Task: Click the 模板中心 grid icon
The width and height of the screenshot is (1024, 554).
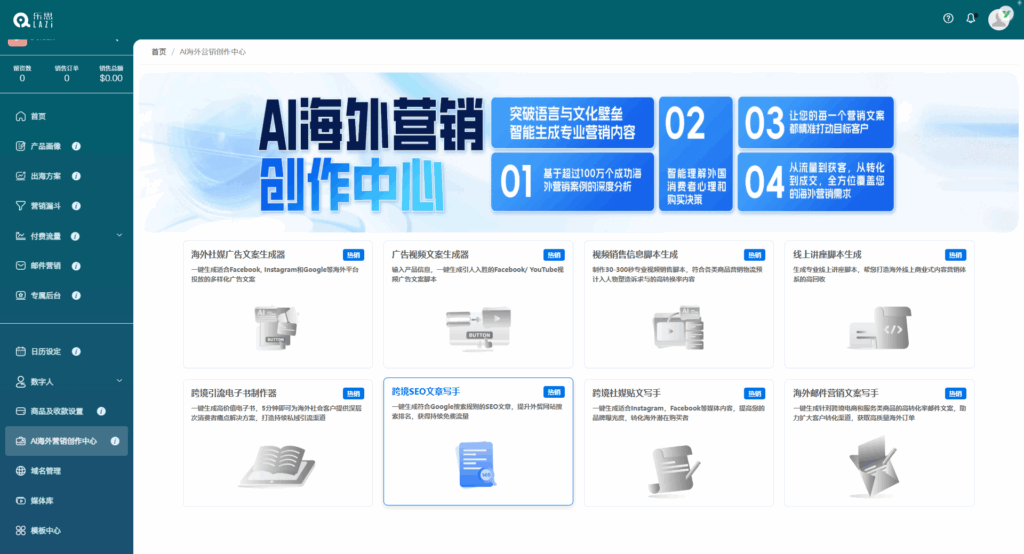Action: [x=20, y=530]
